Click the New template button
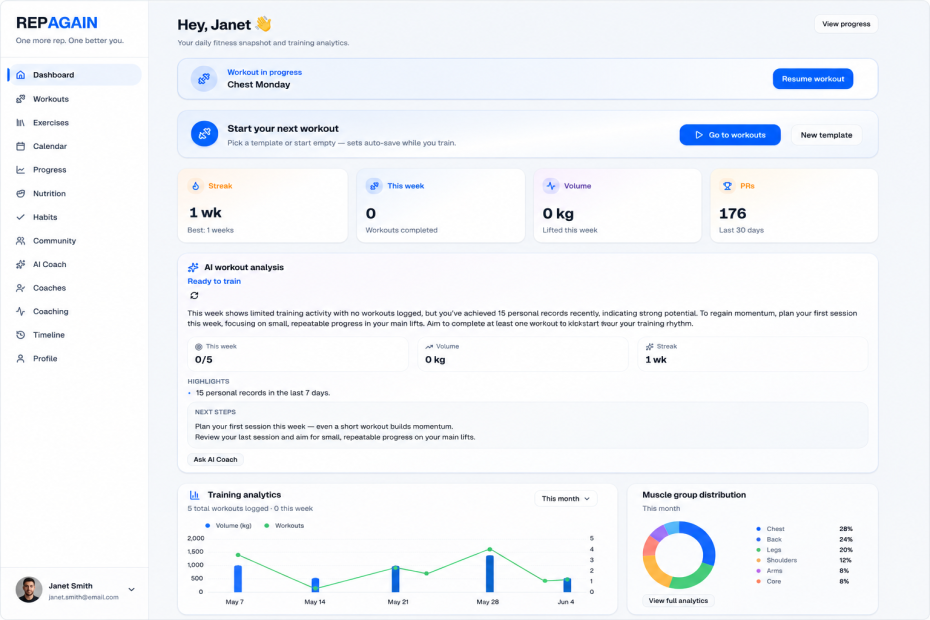 tap(826, 135)
